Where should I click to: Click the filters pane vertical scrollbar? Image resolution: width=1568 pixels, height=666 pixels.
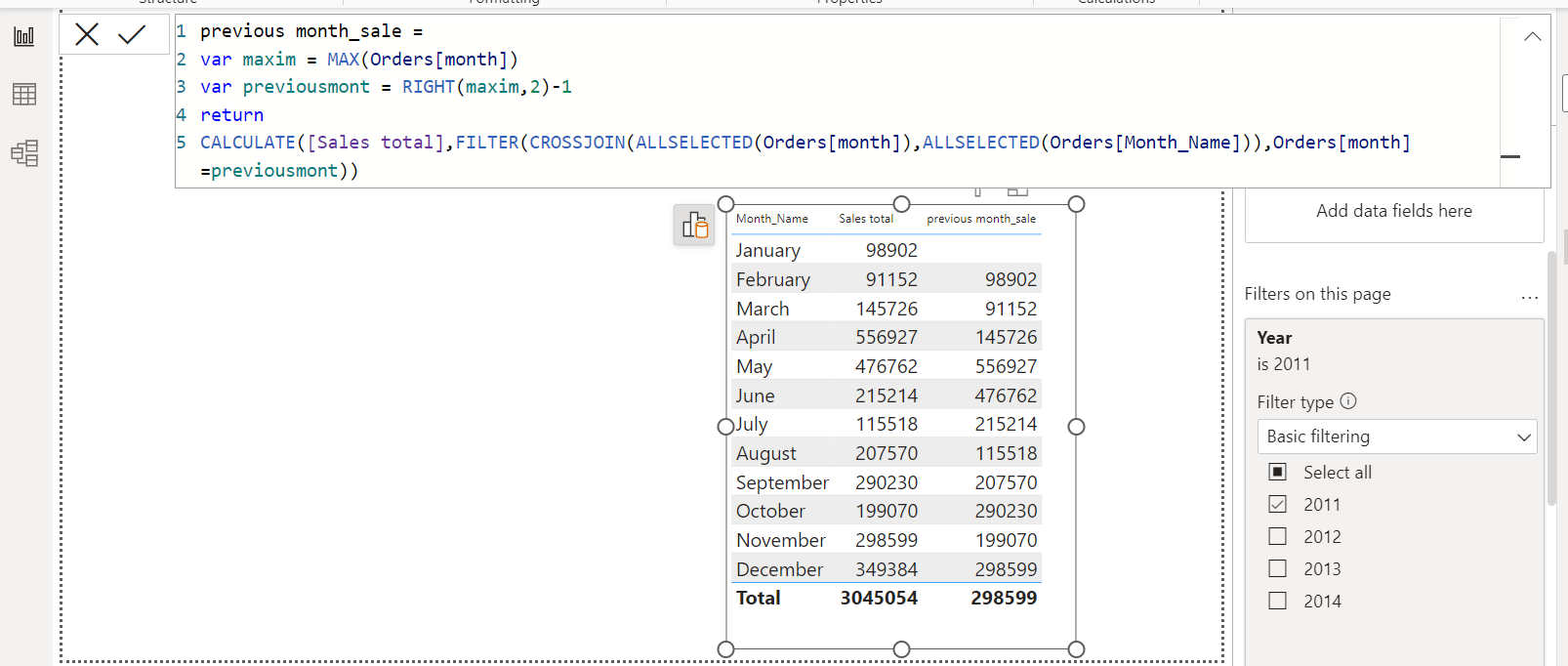(1551, 378)
